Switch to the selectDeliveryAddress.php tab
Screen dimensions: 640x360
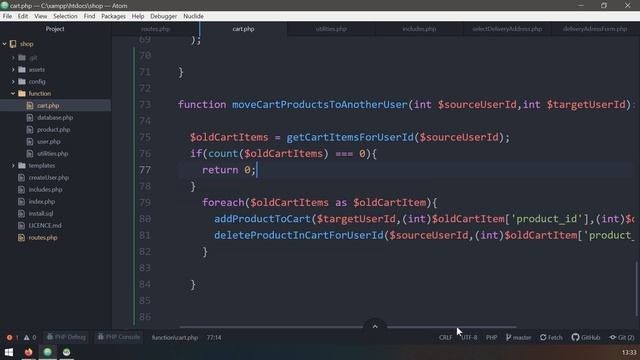pyautogui.click(x=507, y=29)
